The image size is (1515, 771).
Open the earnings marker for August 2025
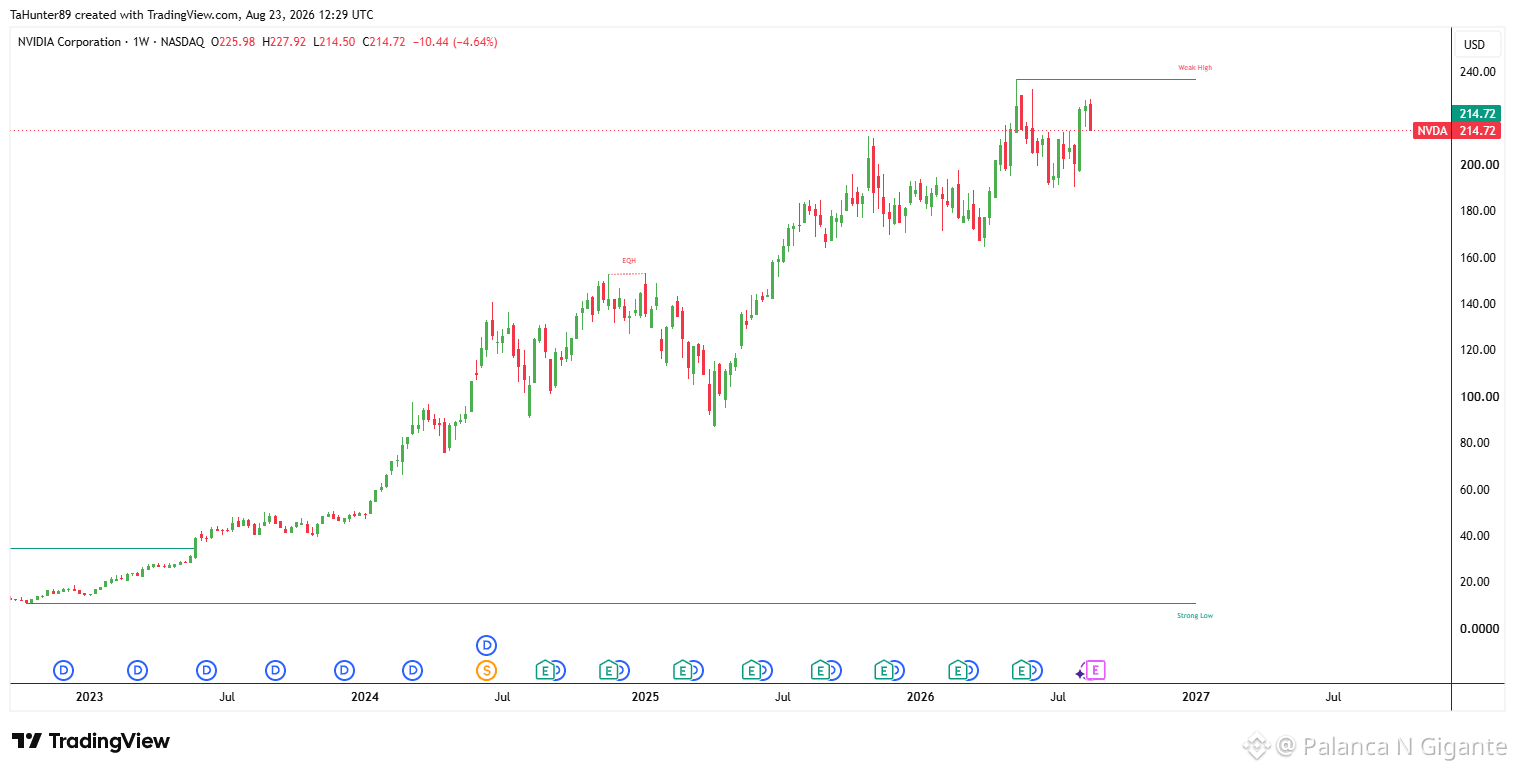click(819, 670)
